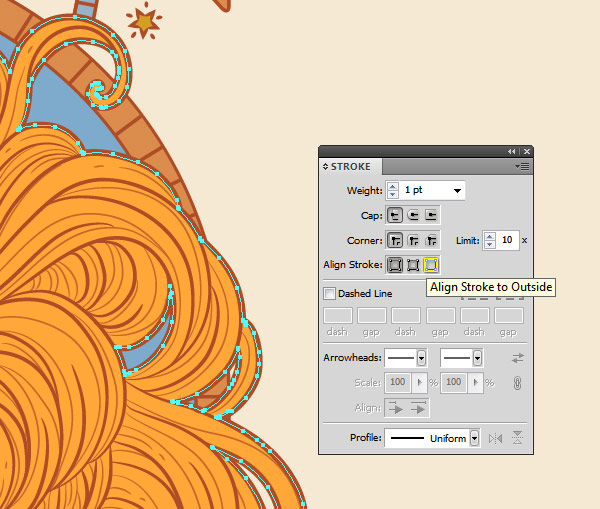Align stroke to center
This screenshot has height=509, width=600.
click(x=396, y=265)
